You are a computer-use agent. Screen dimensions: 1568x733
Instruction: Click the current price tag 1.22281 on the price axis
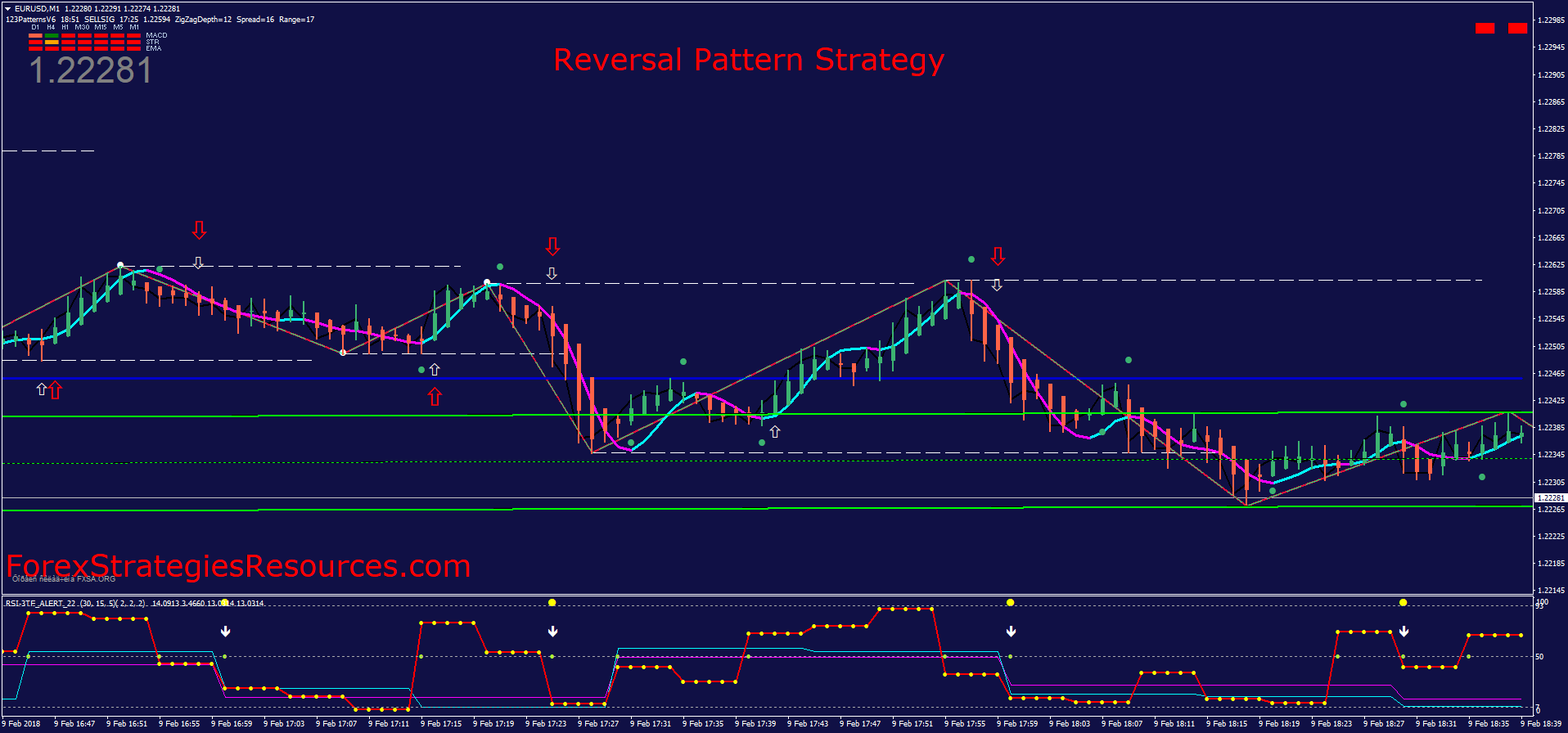tap(1551, 497)
